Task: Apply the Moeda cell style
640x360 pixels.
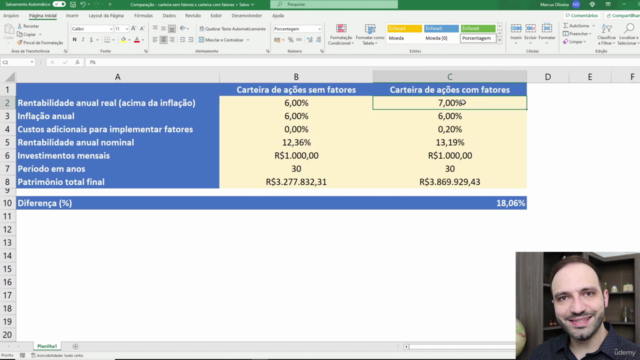Action: tap(404, 38)
